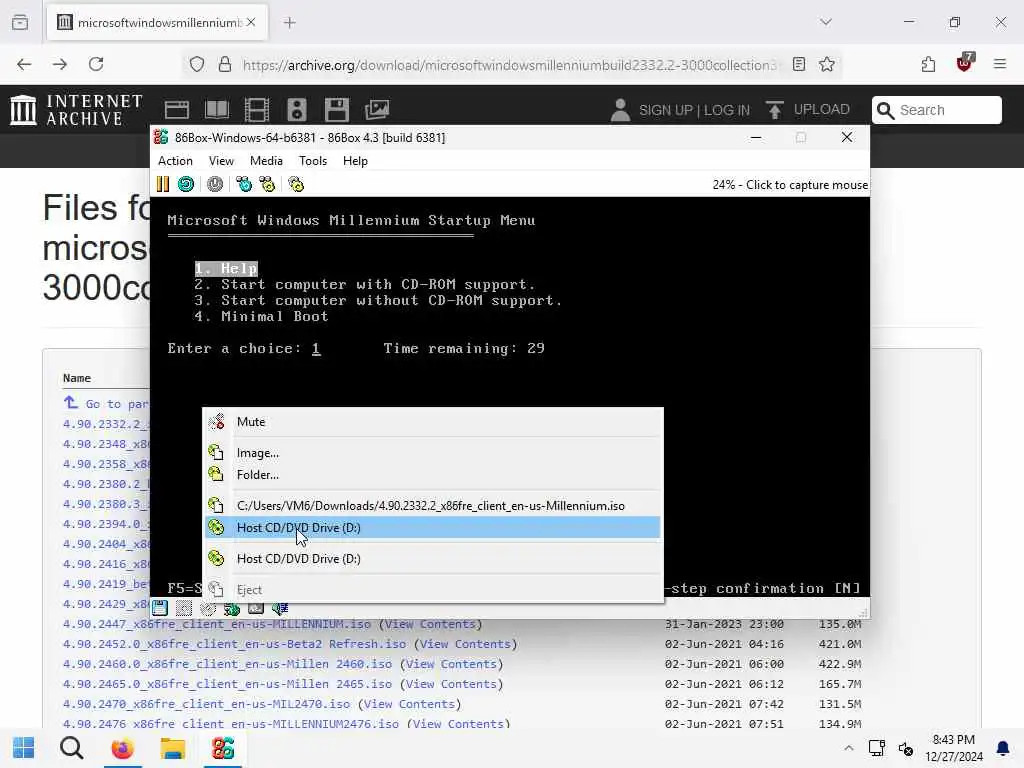Screen dimensions: 1024x768
Task: Click the Internet Archive logo
Action: pyautogui.click(x=76, y=110)
